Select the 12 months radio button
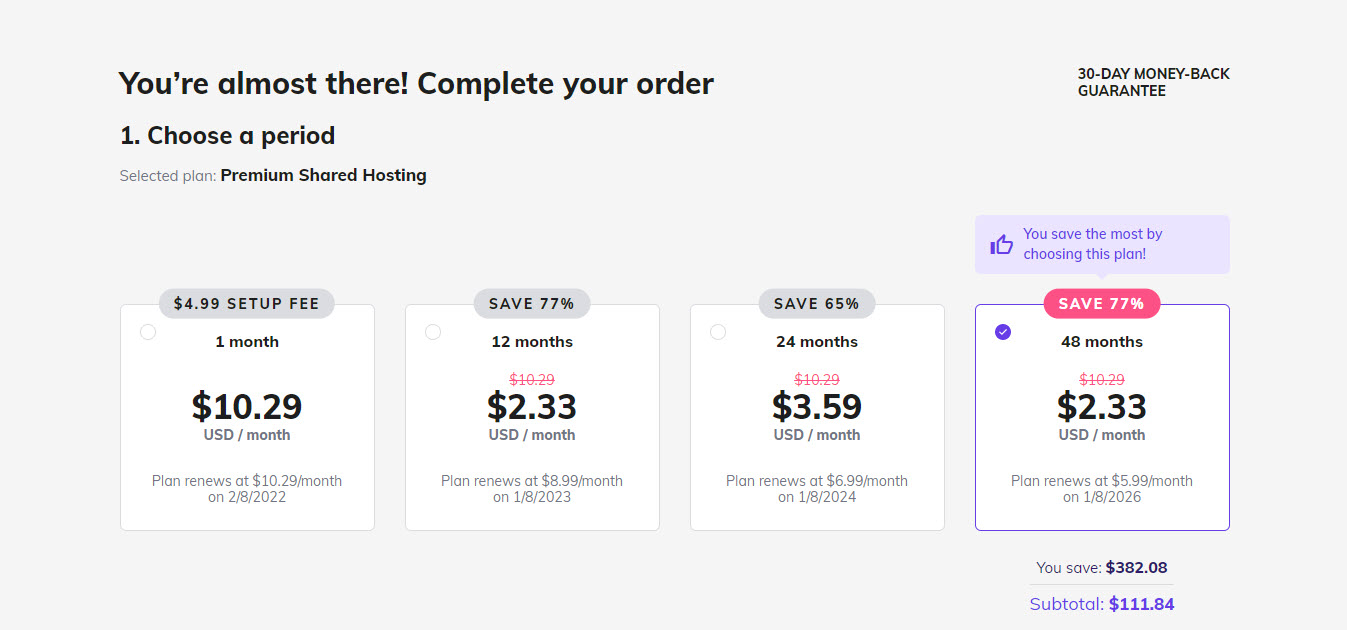 coord(433,332)
